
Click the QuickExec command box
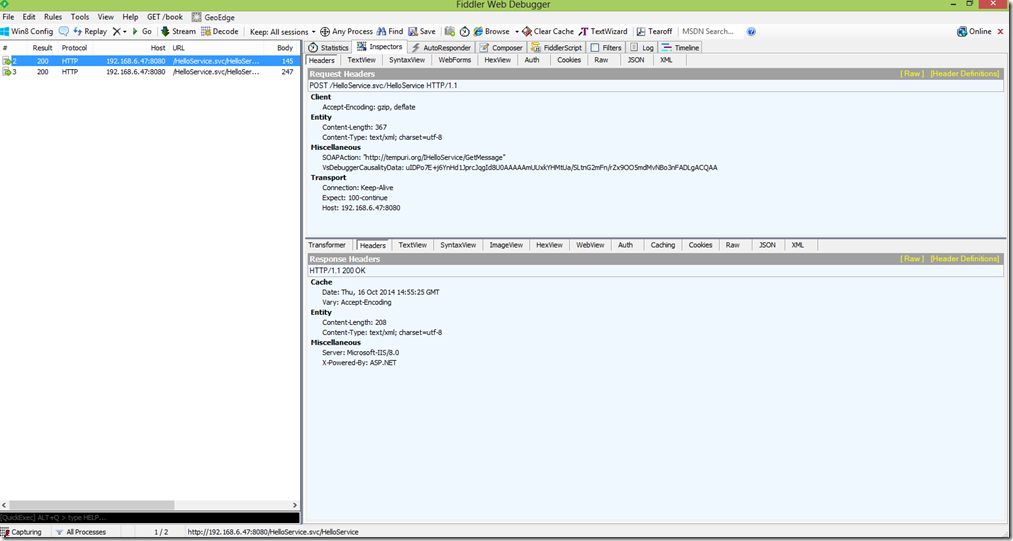[150, 518]
